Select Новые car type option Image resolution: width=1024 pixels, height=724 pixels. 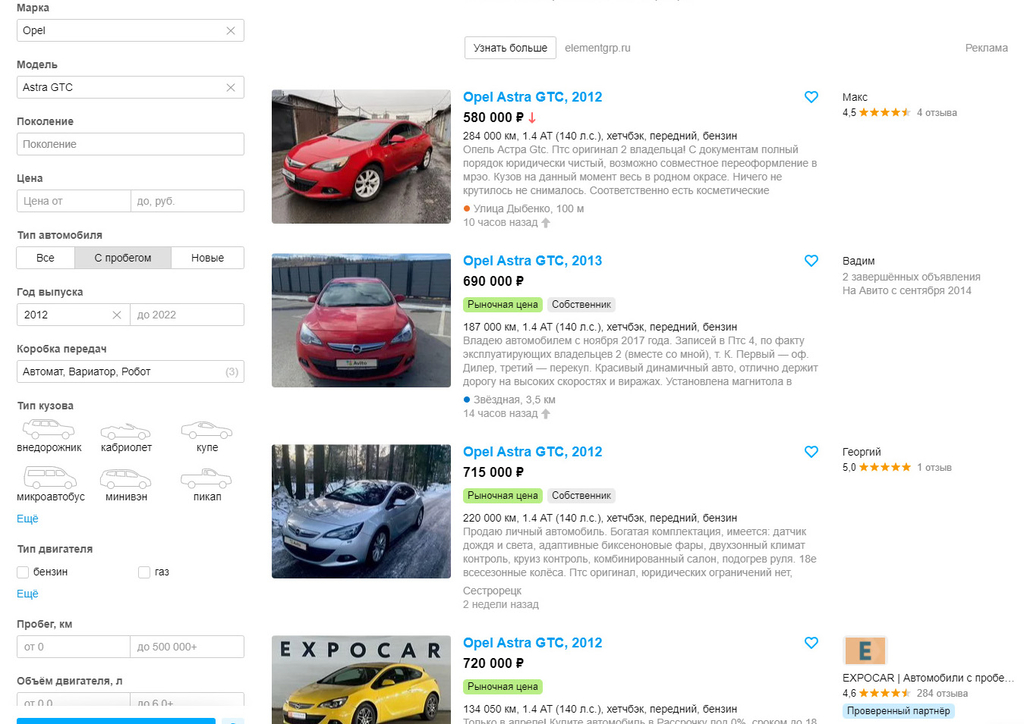208,258
